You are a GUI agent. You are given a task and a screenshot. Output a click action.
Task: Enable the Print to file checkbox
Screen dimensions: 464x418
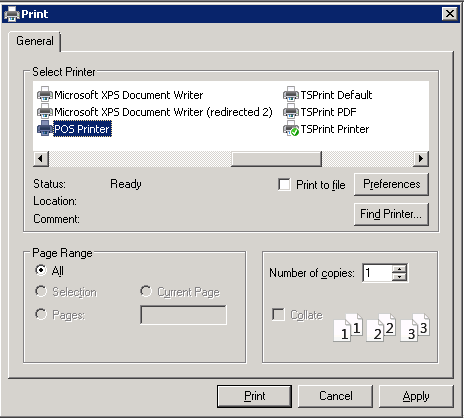(284, 184)
